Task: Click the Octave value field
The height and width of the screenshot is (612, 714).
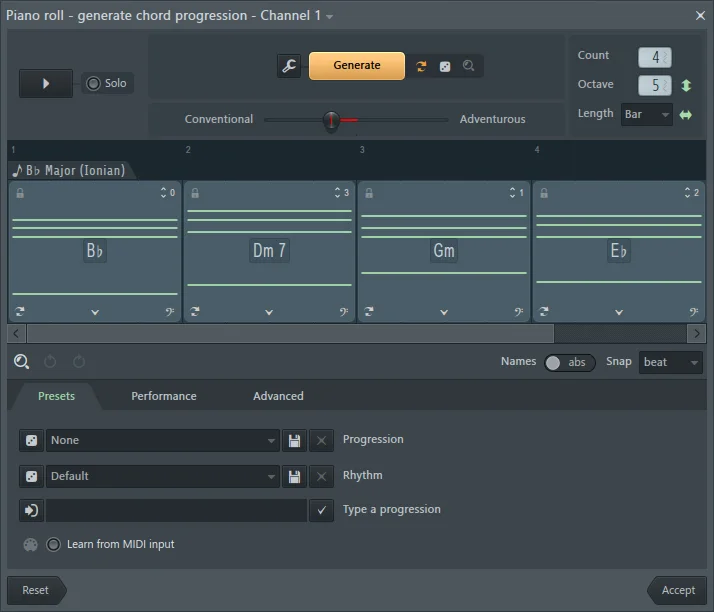Action: (655, 85)
